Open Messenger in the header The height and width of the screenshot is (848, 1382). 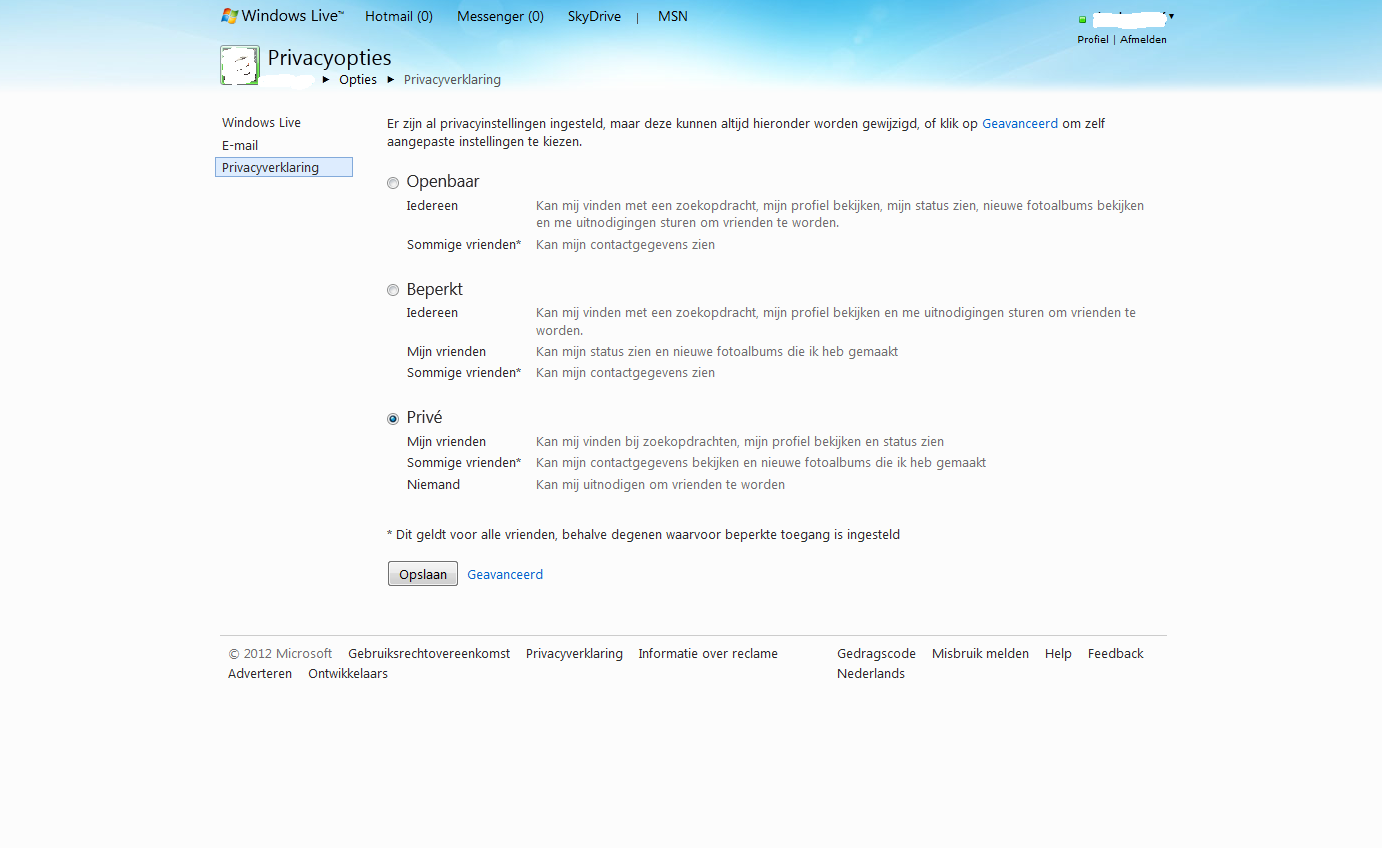coord(500,16)
